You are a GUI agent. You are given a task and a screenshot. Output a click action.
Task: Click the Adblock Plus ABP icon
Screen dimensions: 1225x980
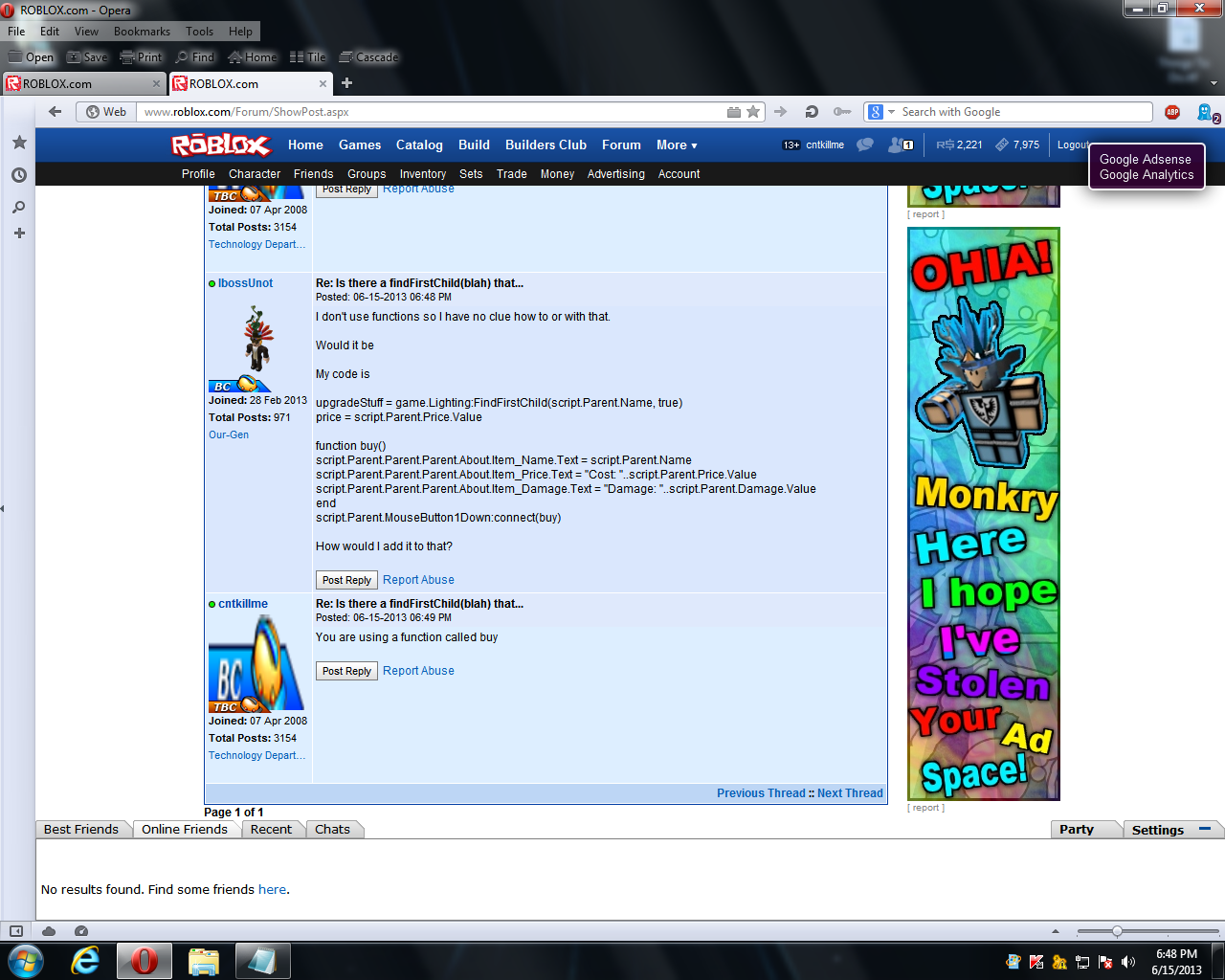click(1172, 112)
